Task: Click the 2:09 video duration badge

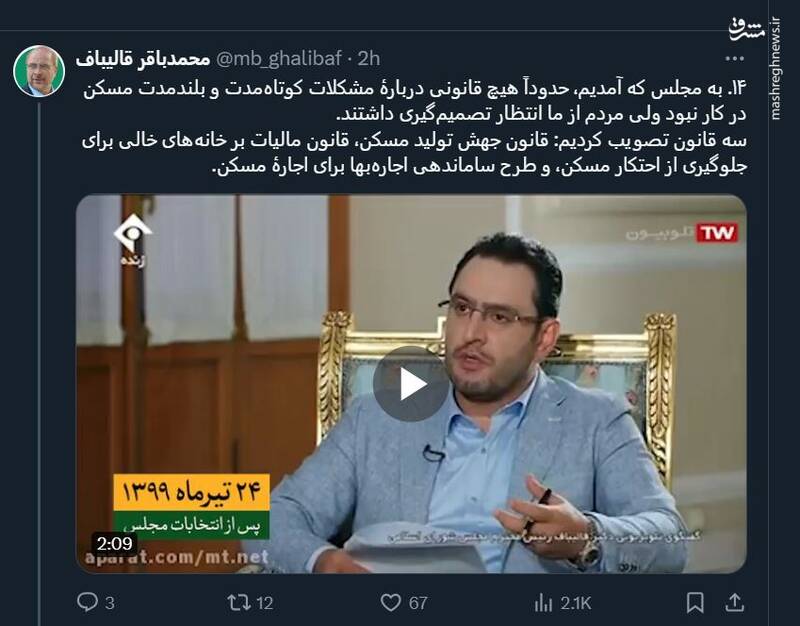Action: (114, 543)
